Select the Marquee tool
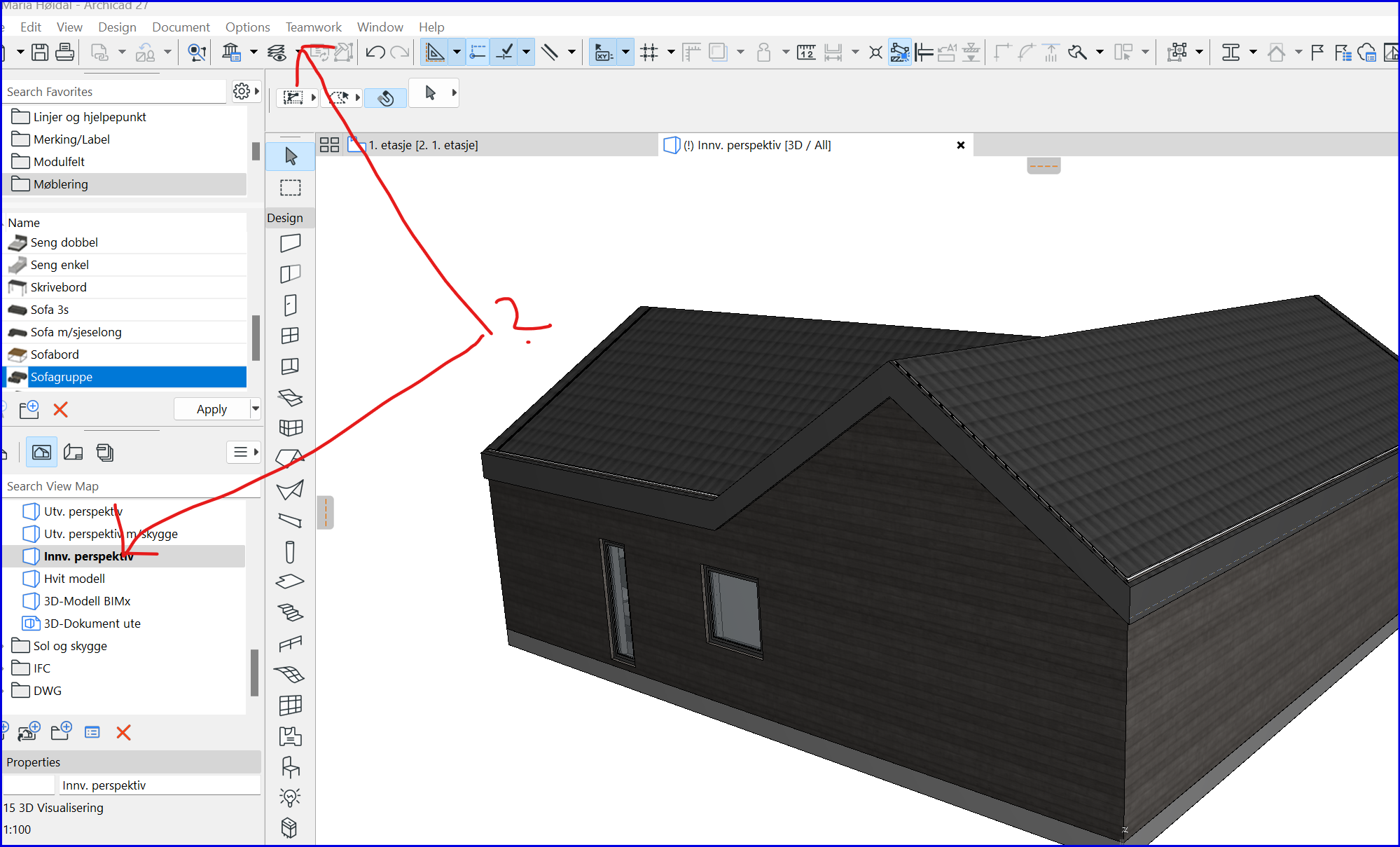This screenshot has height=847, width=1400. pyautogui.click(x=291, y=188)
